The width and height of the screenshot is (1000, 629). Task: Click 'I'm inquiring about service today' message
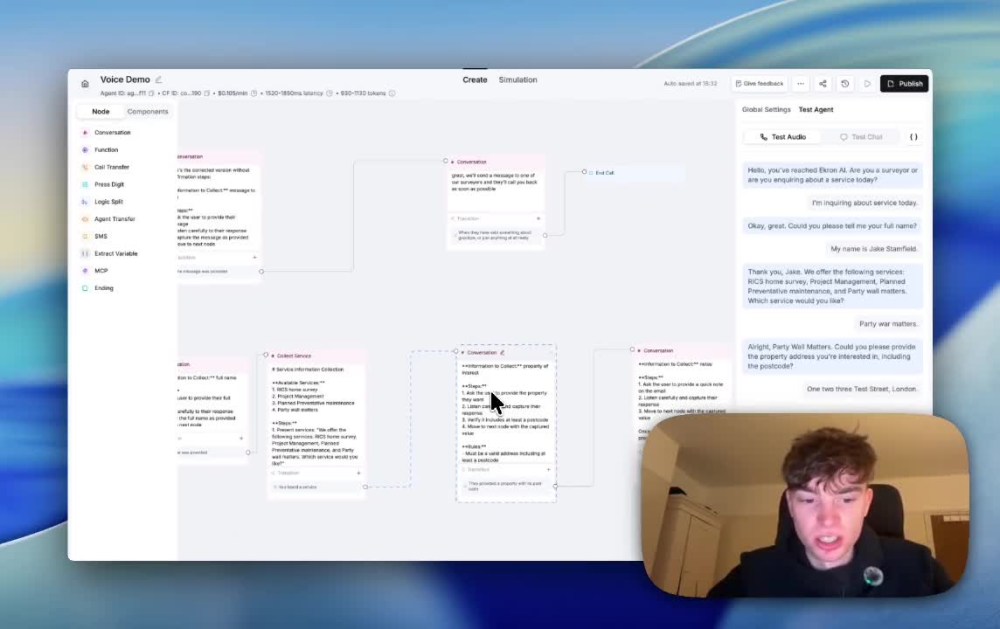[x=864, y=203]
